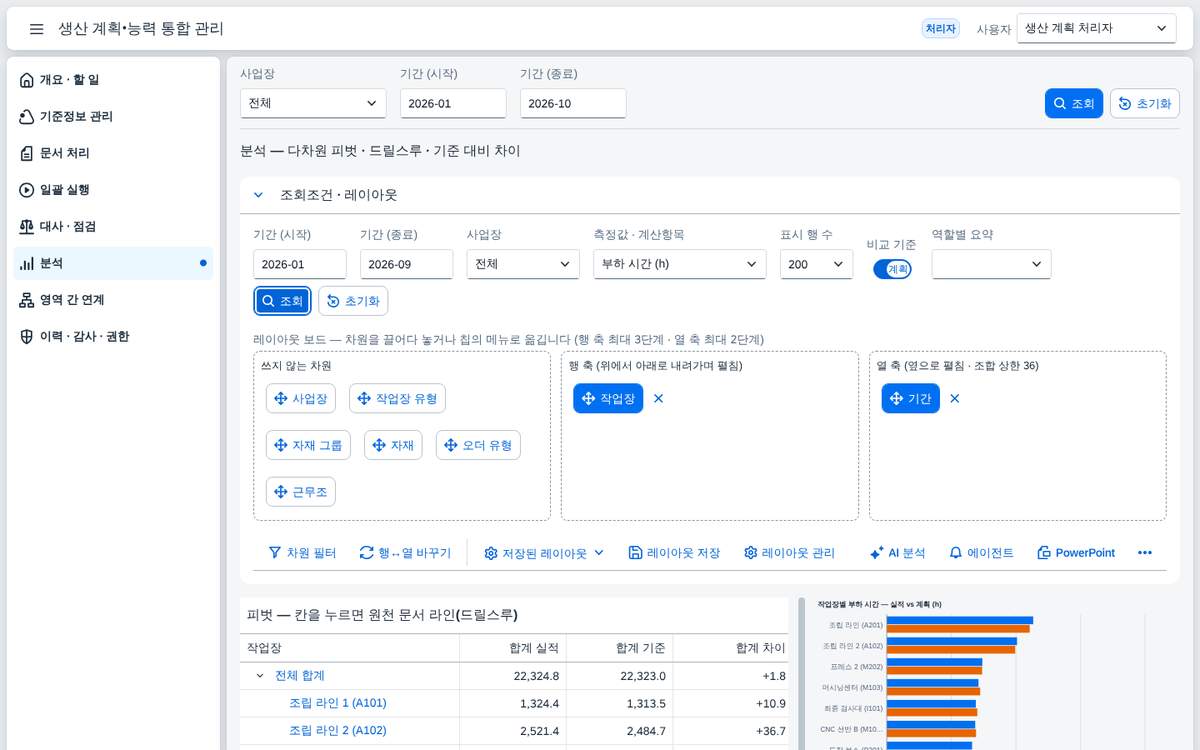
Task: Open the 사용자 role dropdown
Action: click(x=1096, y=29)
